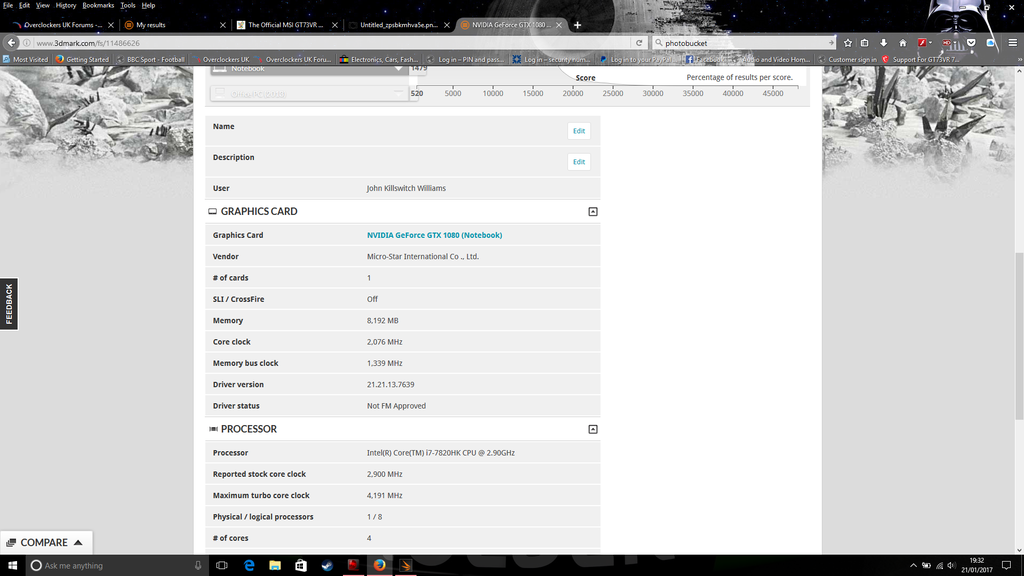The height and width of the screenshot is (576, 1024).
Task: Edit the result Description
Action: coord(579,162)
